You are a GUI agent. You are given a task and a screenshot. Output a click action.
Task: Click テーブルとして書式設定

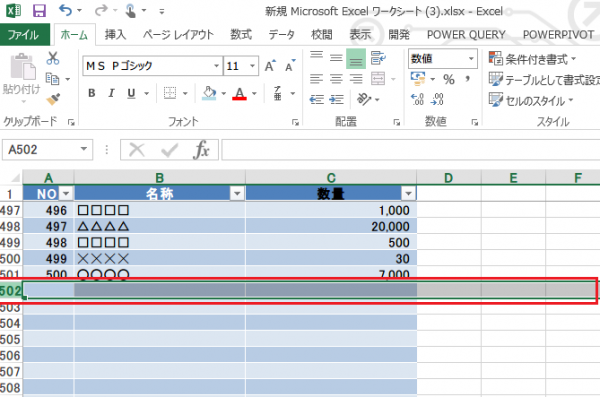544,80
